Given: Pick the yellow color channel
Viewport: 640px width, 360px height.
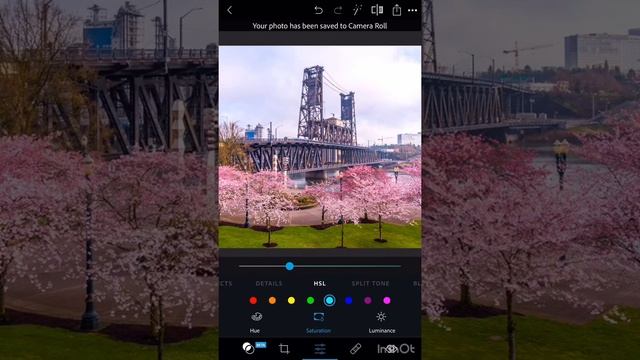Looking at the screenshot, I should [291, 300].
